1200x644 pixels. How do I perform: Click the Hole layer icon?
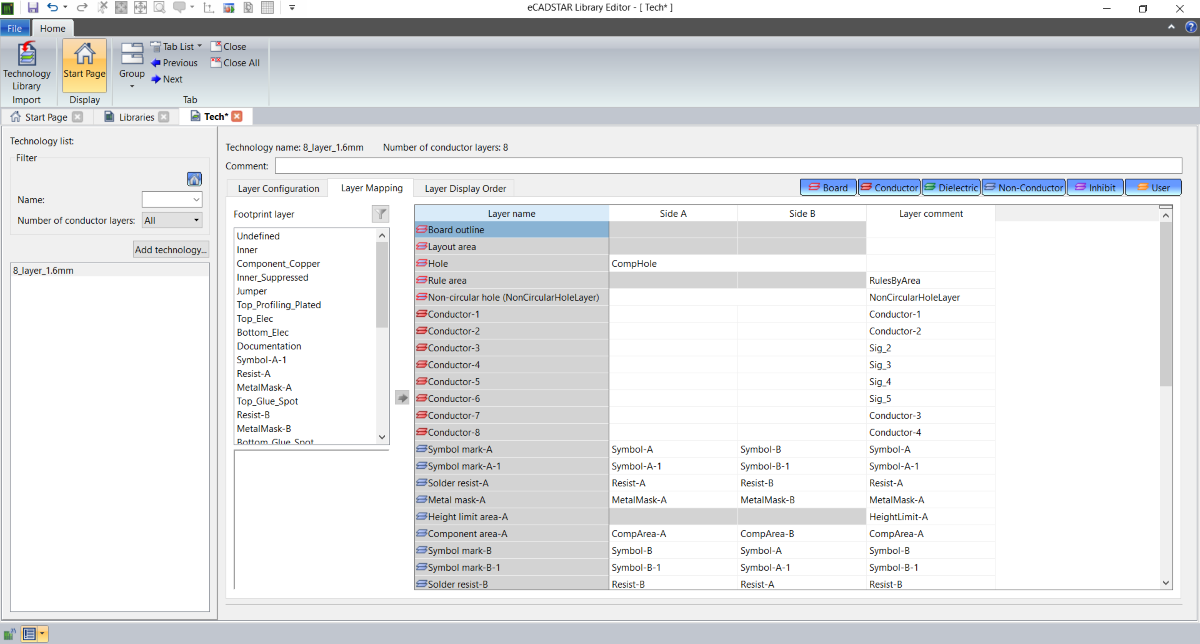click(x=421, y=263)
